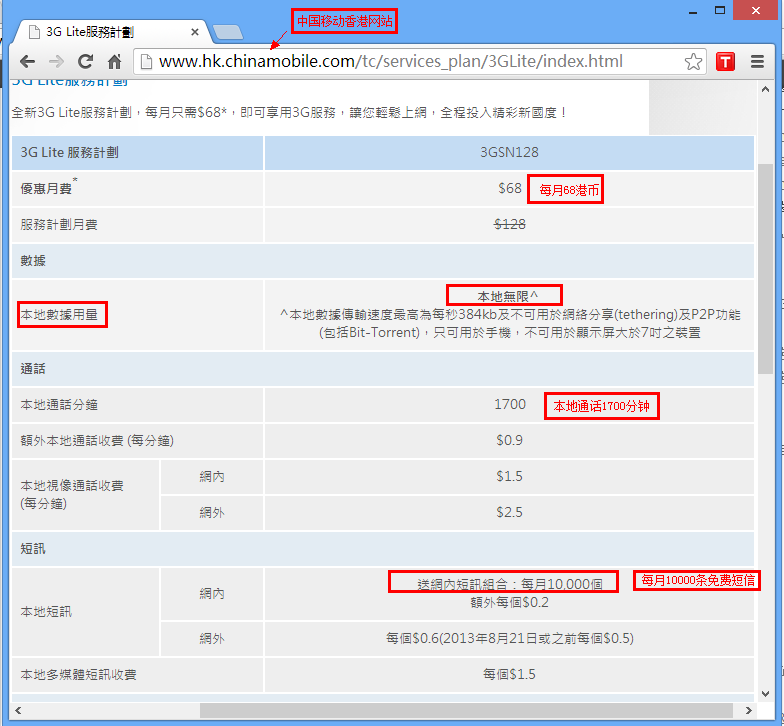Click the 每個$0.6 off-network SMS rate

(510, 638)
